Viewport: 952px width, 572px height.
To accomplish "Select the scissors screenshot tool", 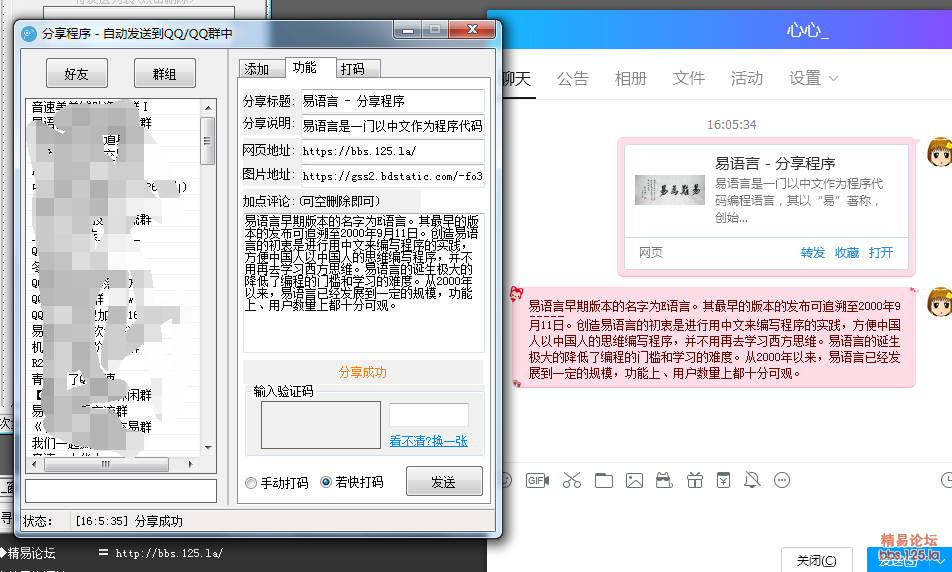I will coord(571,480).
